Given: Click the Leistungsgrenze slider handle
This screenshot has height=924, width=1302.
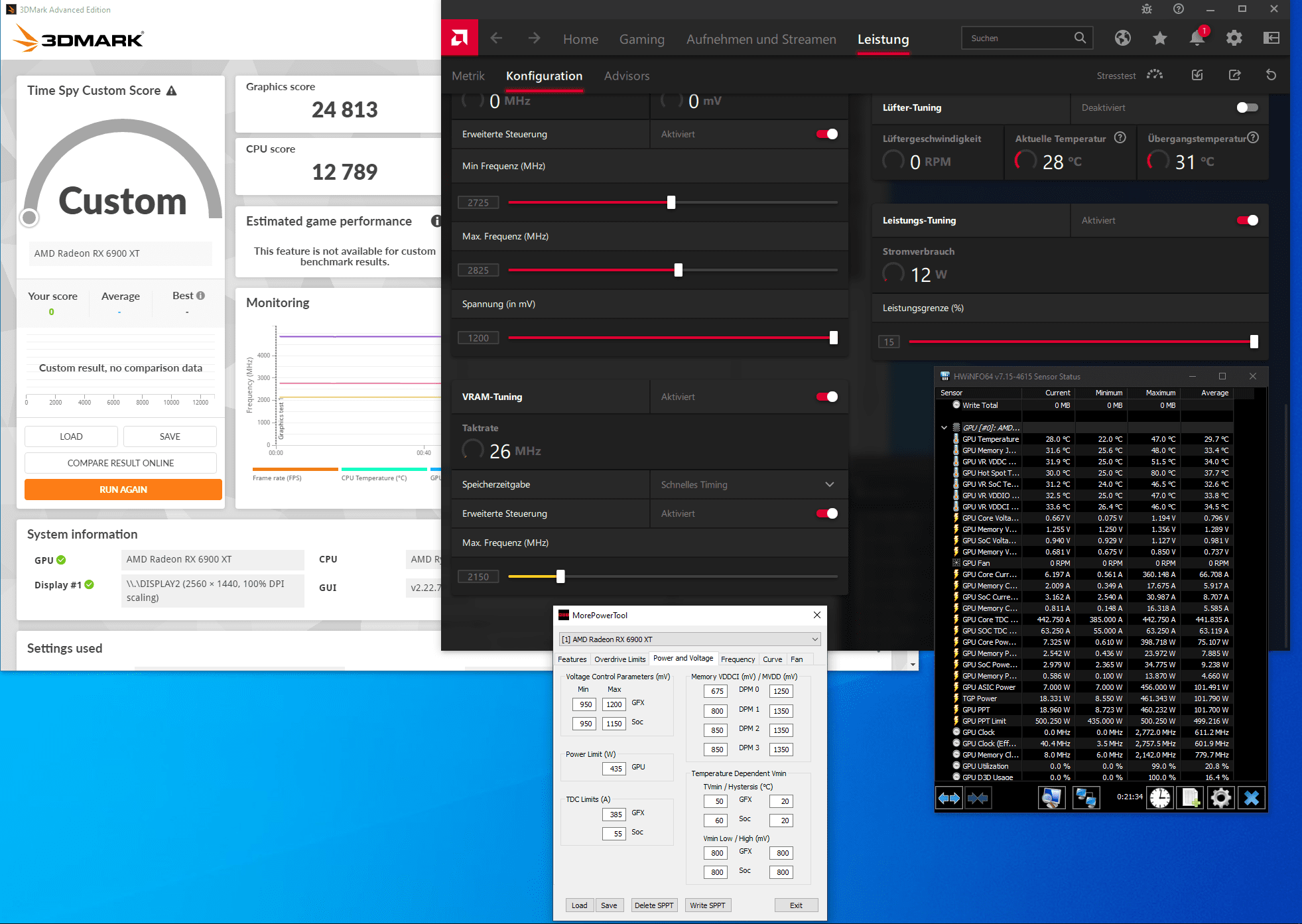Looking at the screenshot, I should (x=1254, y=342).
